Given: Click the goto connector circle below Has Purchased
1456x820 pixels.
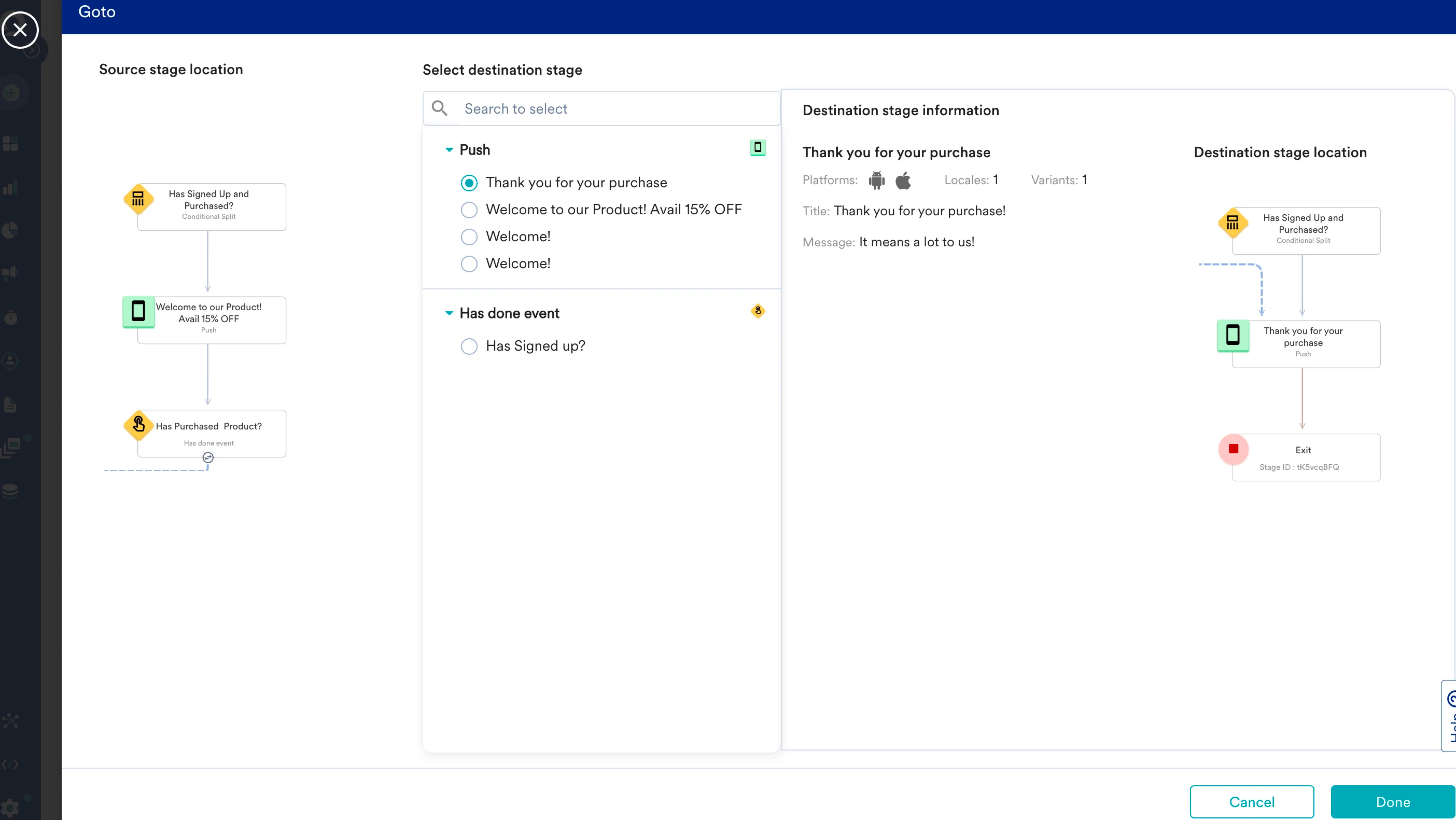Looking at the screenshot, I should (x=208, y=457).
